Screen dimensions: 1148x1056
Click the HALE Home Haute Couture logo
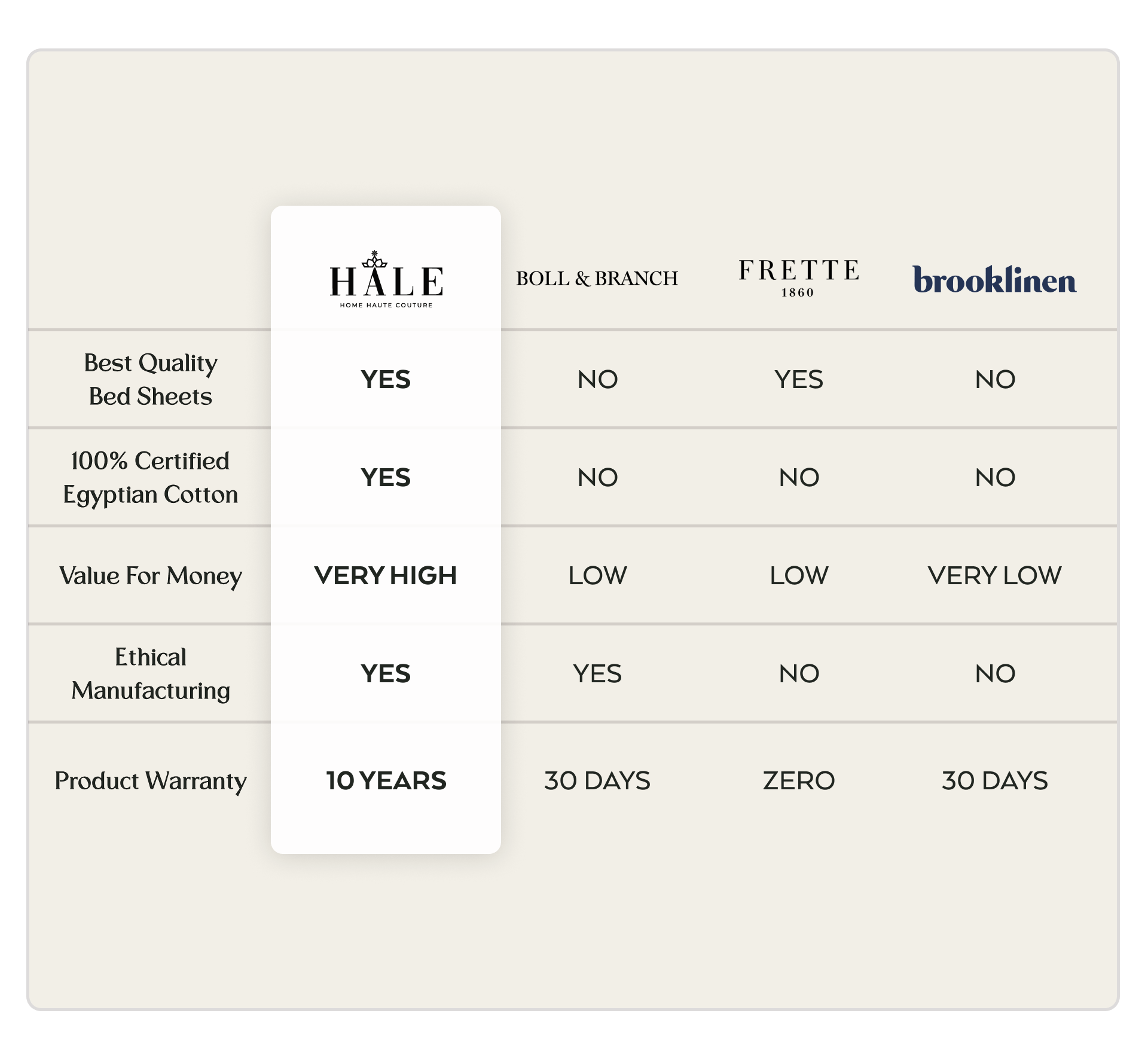[x=386, y=282]
